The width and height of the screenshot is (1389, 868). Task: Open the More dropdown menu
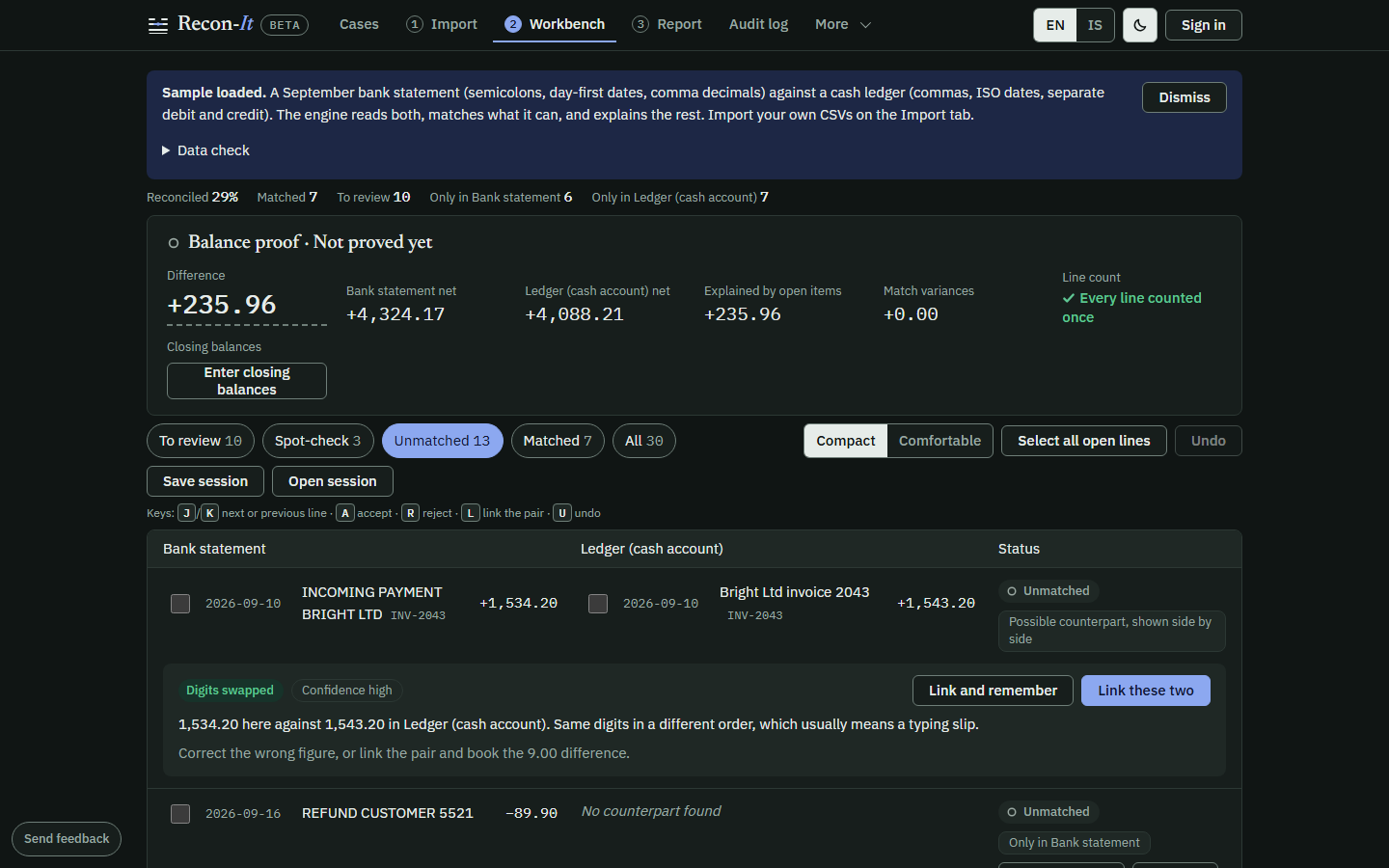click(843, 24)
